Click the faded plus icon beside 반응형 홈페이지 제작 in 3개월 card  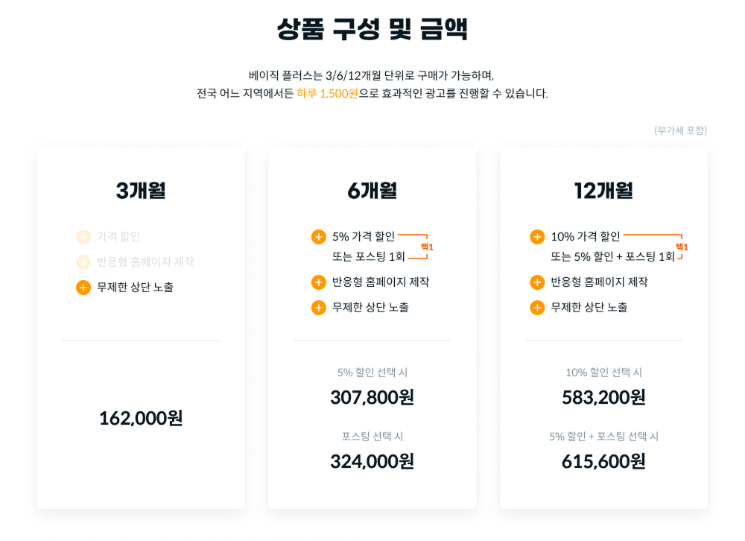(83, 262)
